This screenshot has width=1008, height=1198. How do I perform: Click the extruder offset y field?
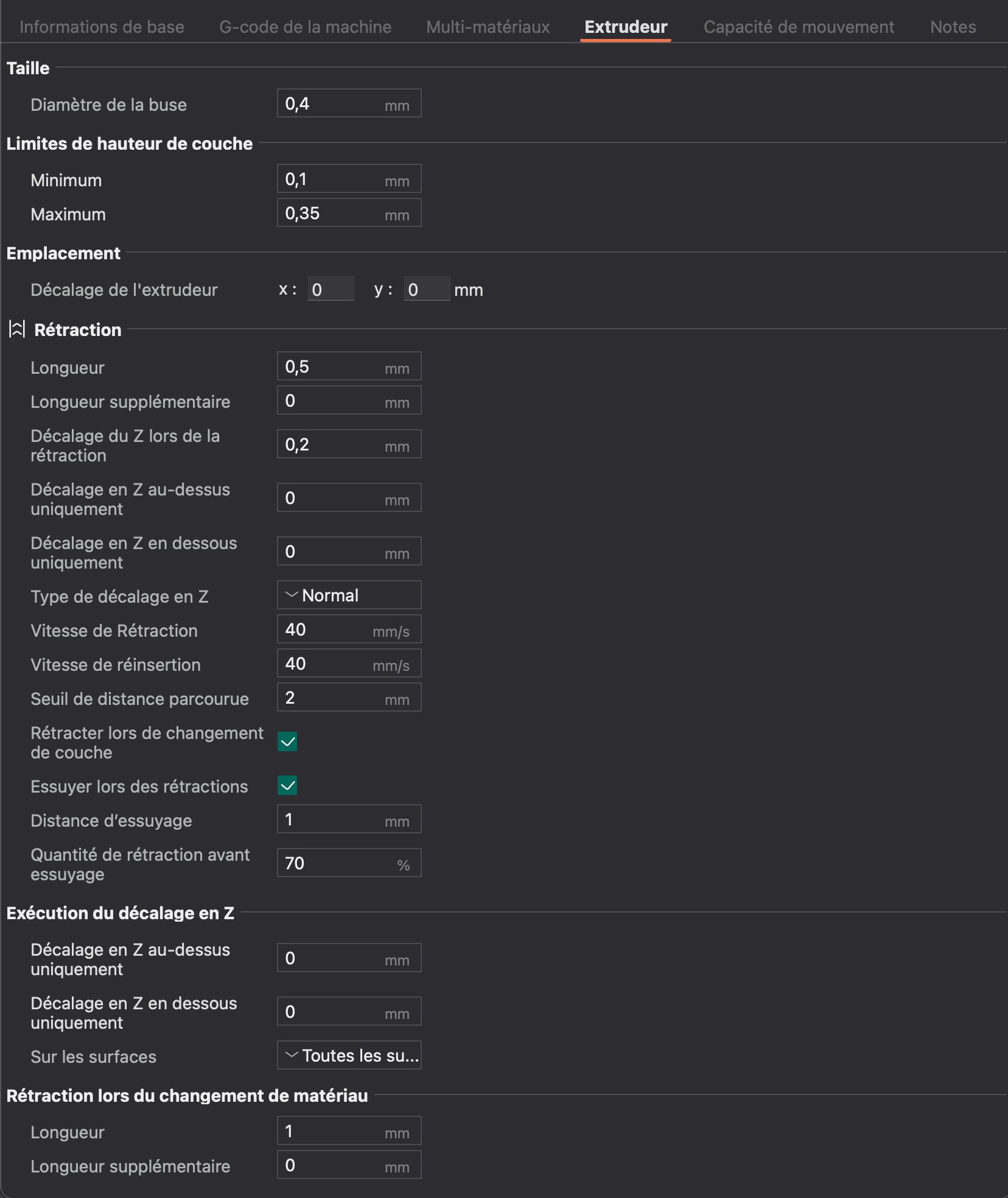coord(427,289)
